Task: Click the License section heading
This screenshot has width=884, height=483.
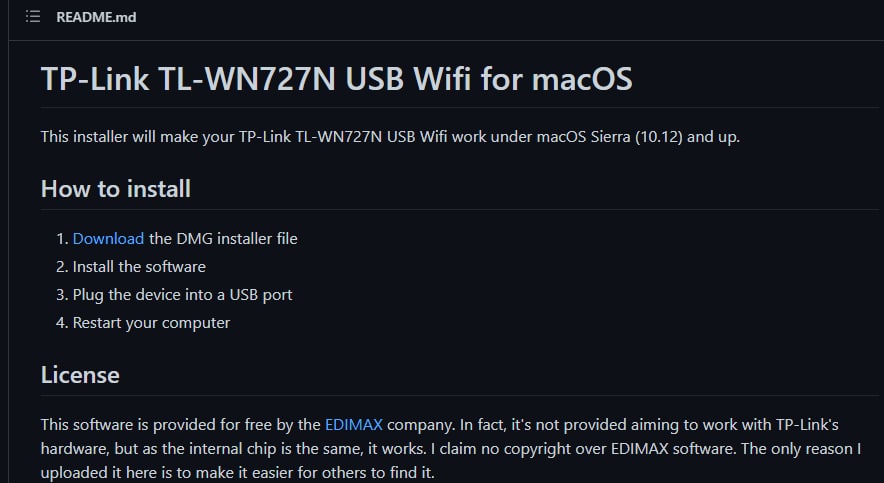Action: click(x=80, y=375)
